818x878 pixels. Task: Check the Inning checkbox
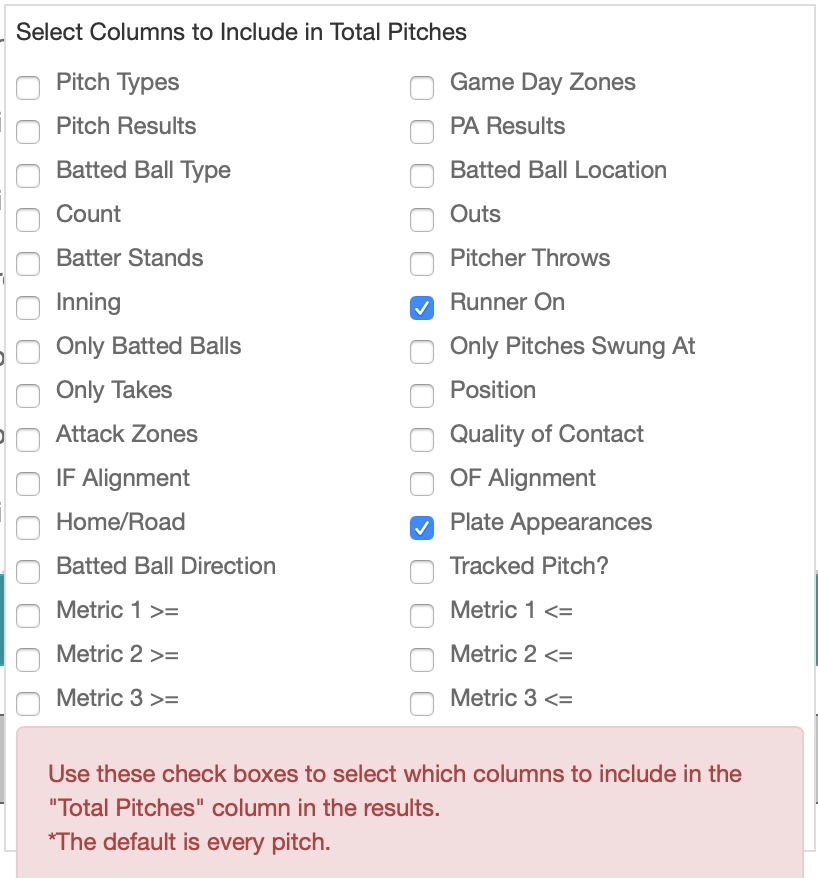(28, 307)
